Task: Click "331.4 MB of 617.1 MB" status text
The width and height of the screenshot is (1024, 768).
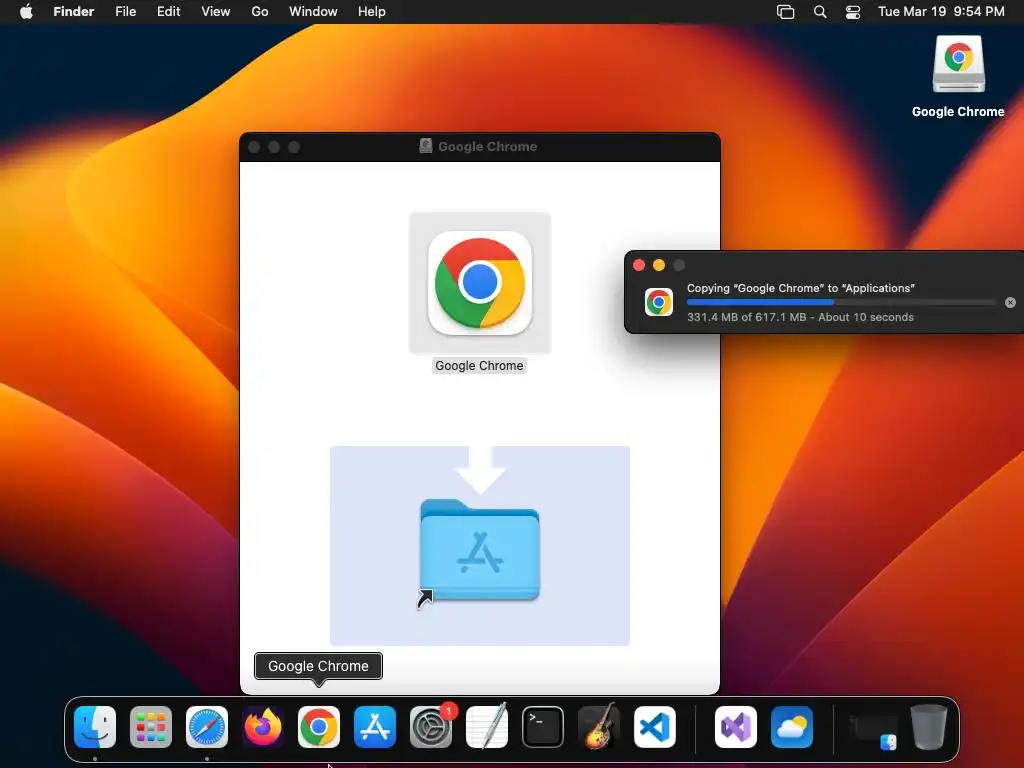Action: [746, 317]
